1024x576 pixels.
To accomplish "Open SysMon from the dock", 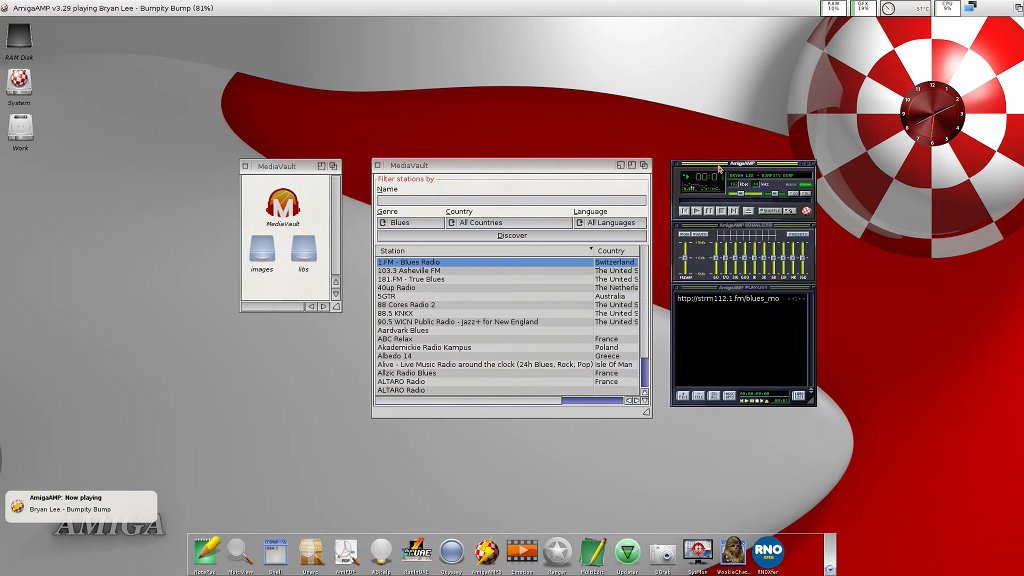I will (697, 552).
